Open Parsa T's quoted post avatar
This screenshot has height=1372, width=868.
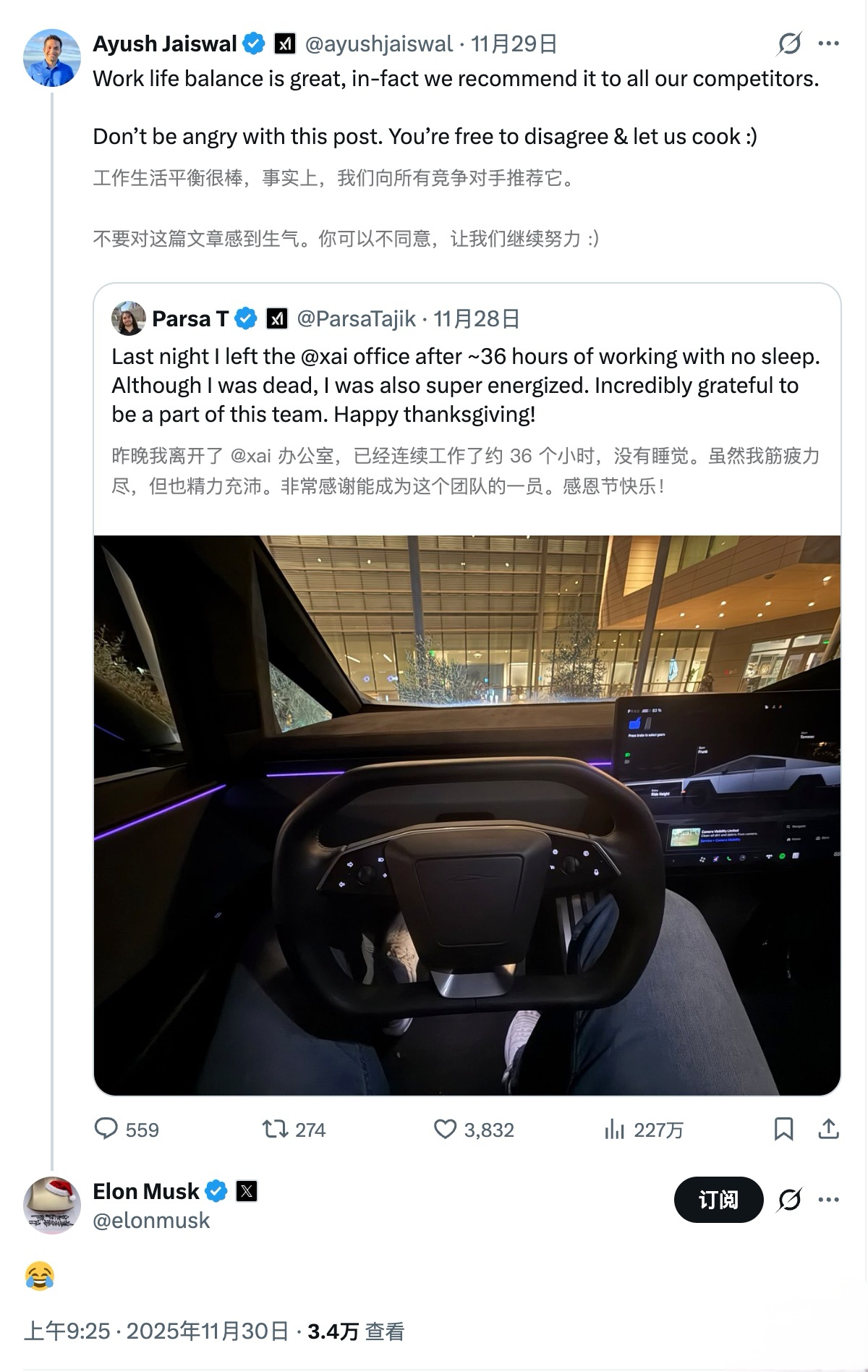(x=129, y=318)
